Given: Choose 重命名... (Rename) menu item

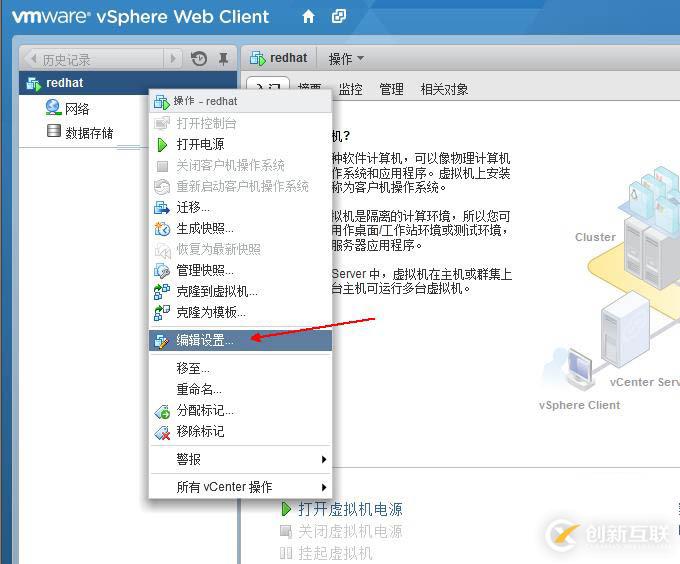Looking at the screenshot, I should pyautogui.click(x=241, y=389).
